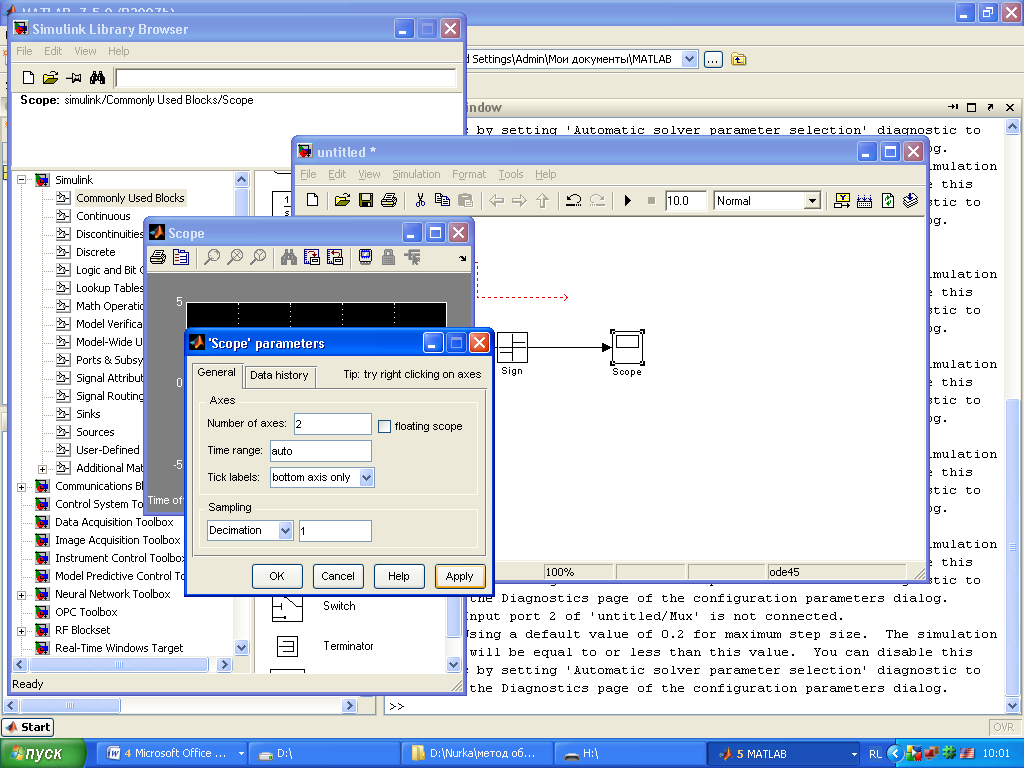Open Windows пуск start button
The width and height of the screenshot is (1024, 768).
(43, 754)
